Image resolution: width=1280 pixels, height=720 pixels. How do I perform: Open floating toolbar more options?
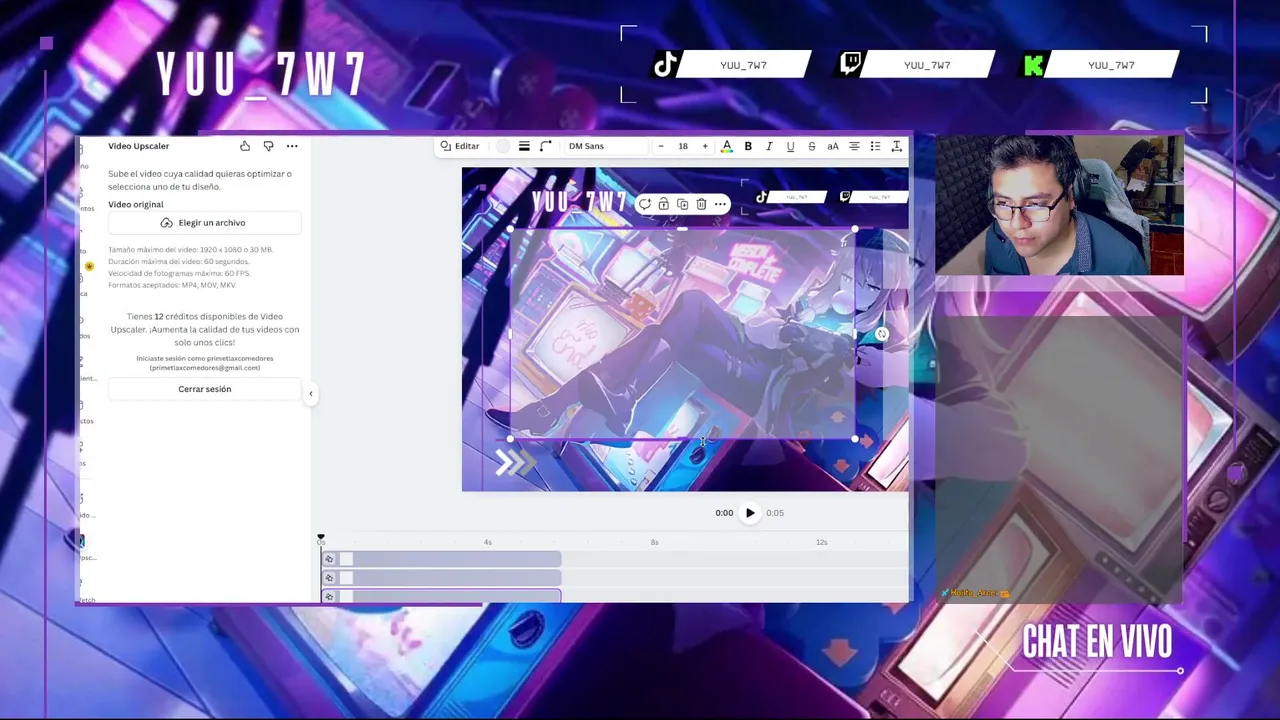pos(720,204)
